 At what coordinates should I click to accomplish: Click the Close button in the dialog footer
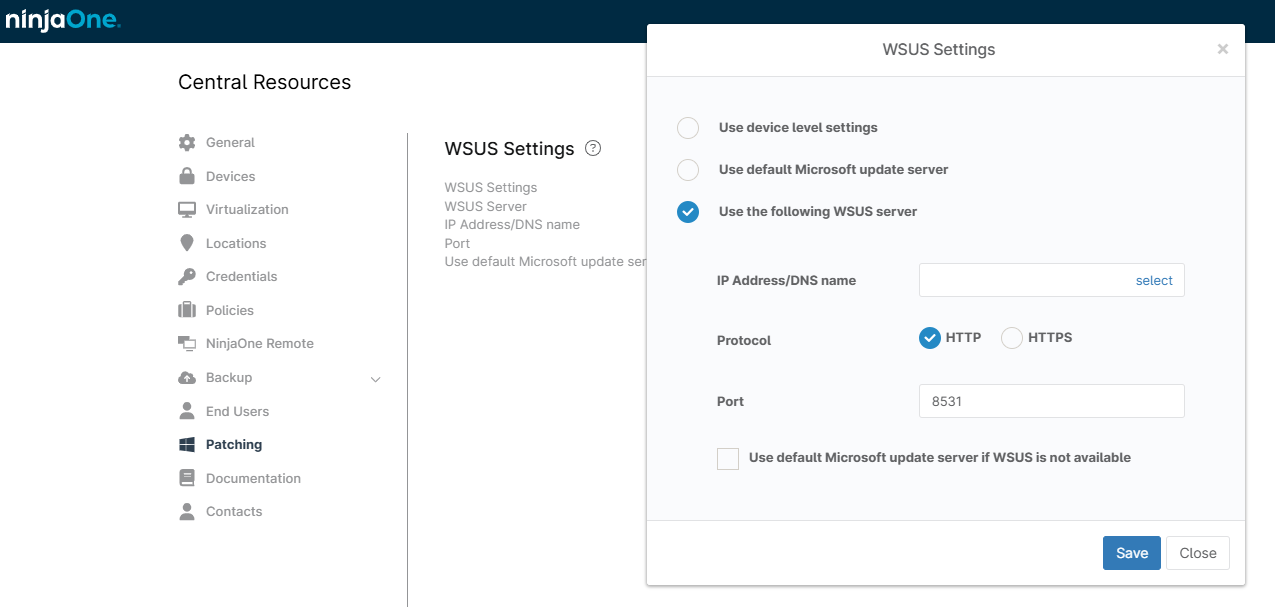pyautogui.click(x=1198, y=553)
